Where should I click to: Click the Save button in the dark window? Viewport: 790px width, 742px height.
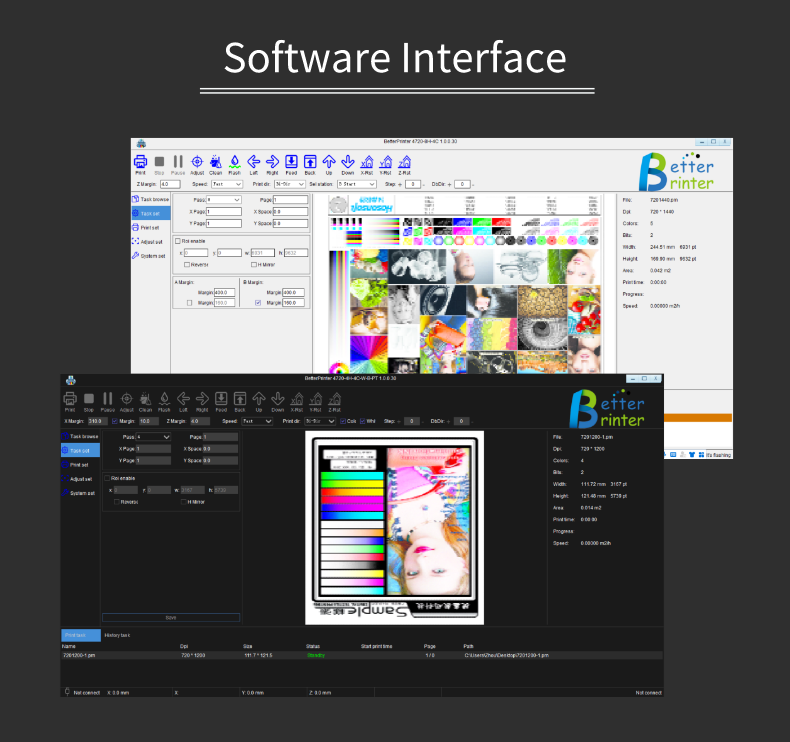point(170,617)
